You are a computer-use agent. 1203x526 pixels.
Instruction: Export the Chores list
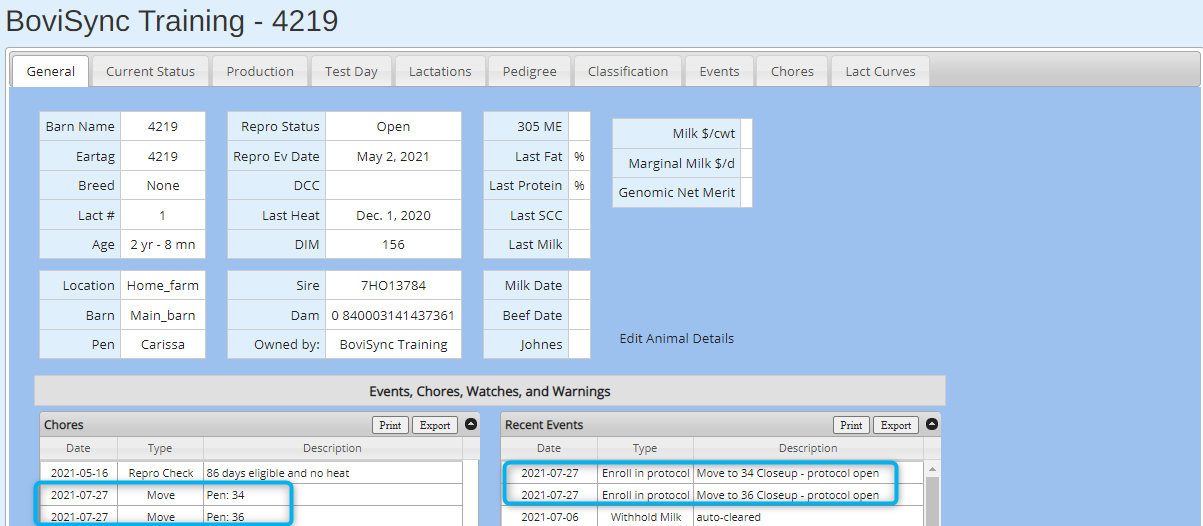pyautogui.click(x=435, y=425)
